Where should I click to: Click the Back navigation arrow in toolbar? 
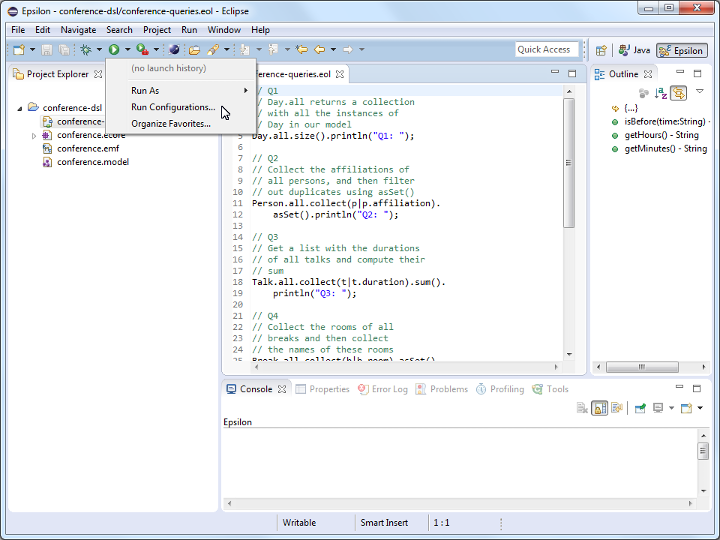coord(320,49)
